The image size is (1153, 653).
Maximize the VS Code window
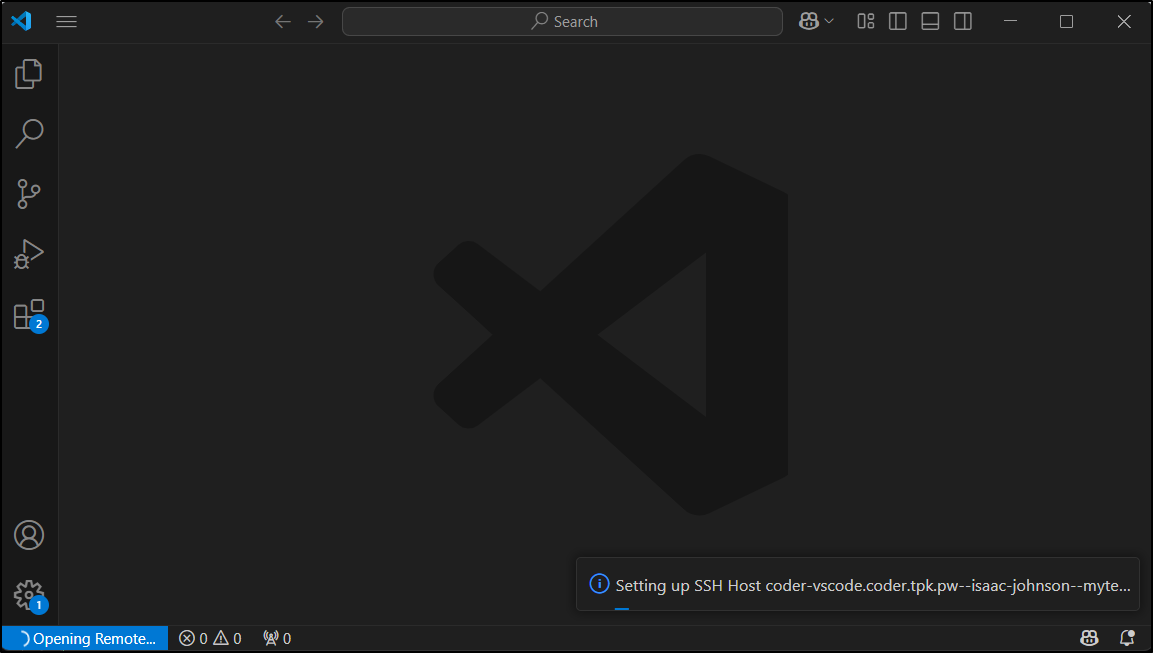[1066, 21]
